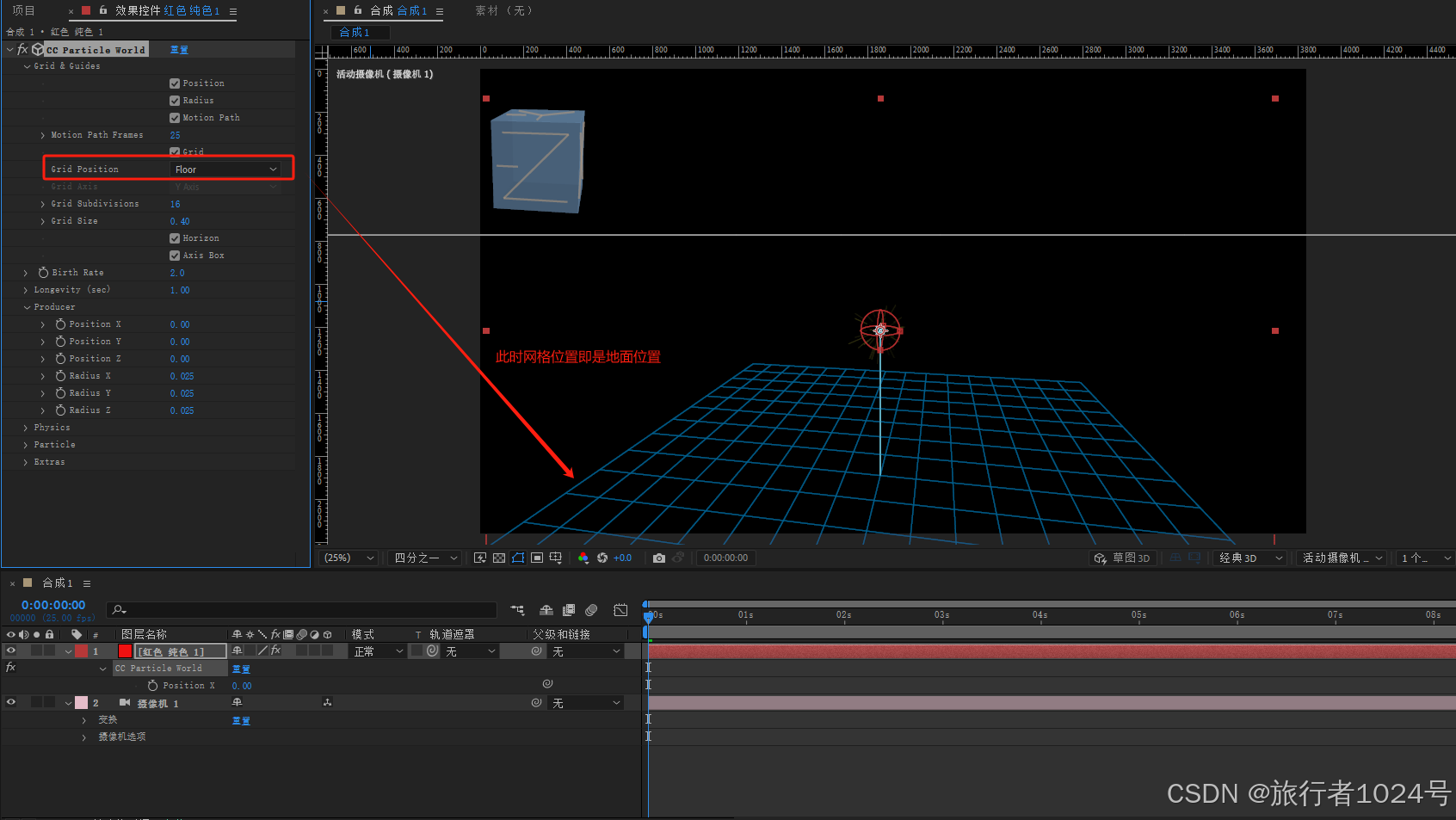The image size is (1456, 820).
Task: Toggle fx switch on layer 1
Action: 276,651
